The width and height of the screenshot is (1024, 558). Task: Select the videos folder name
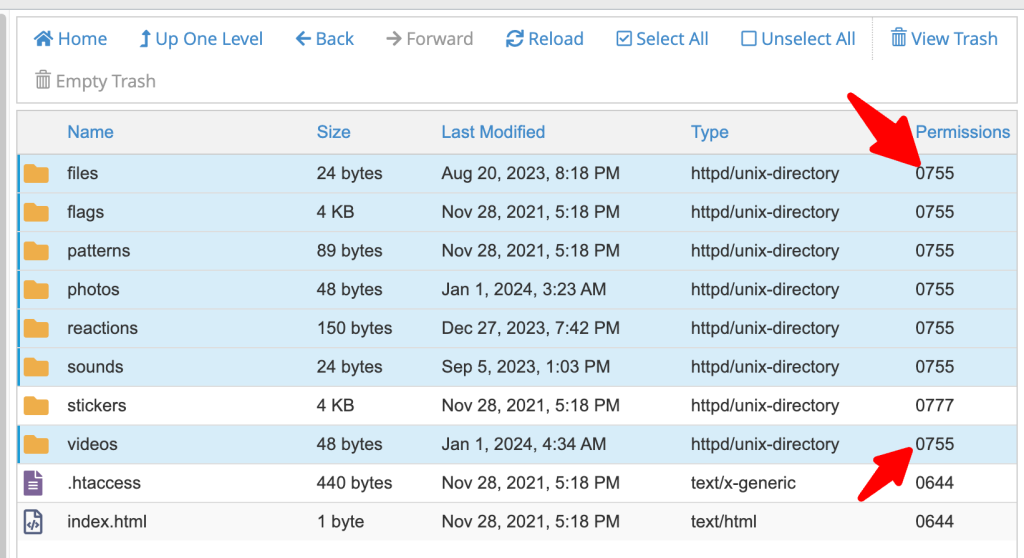93,444
